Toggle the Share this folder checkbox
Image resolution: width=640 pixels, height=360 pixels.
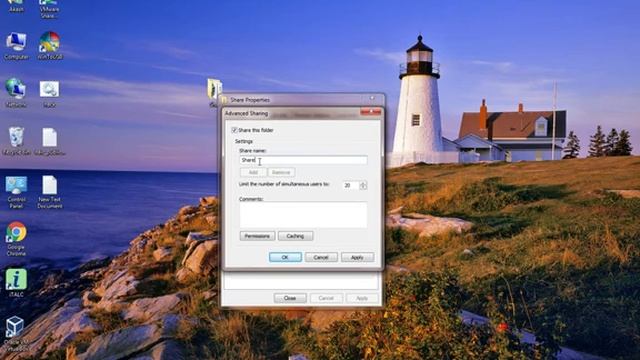coord(234,130)
